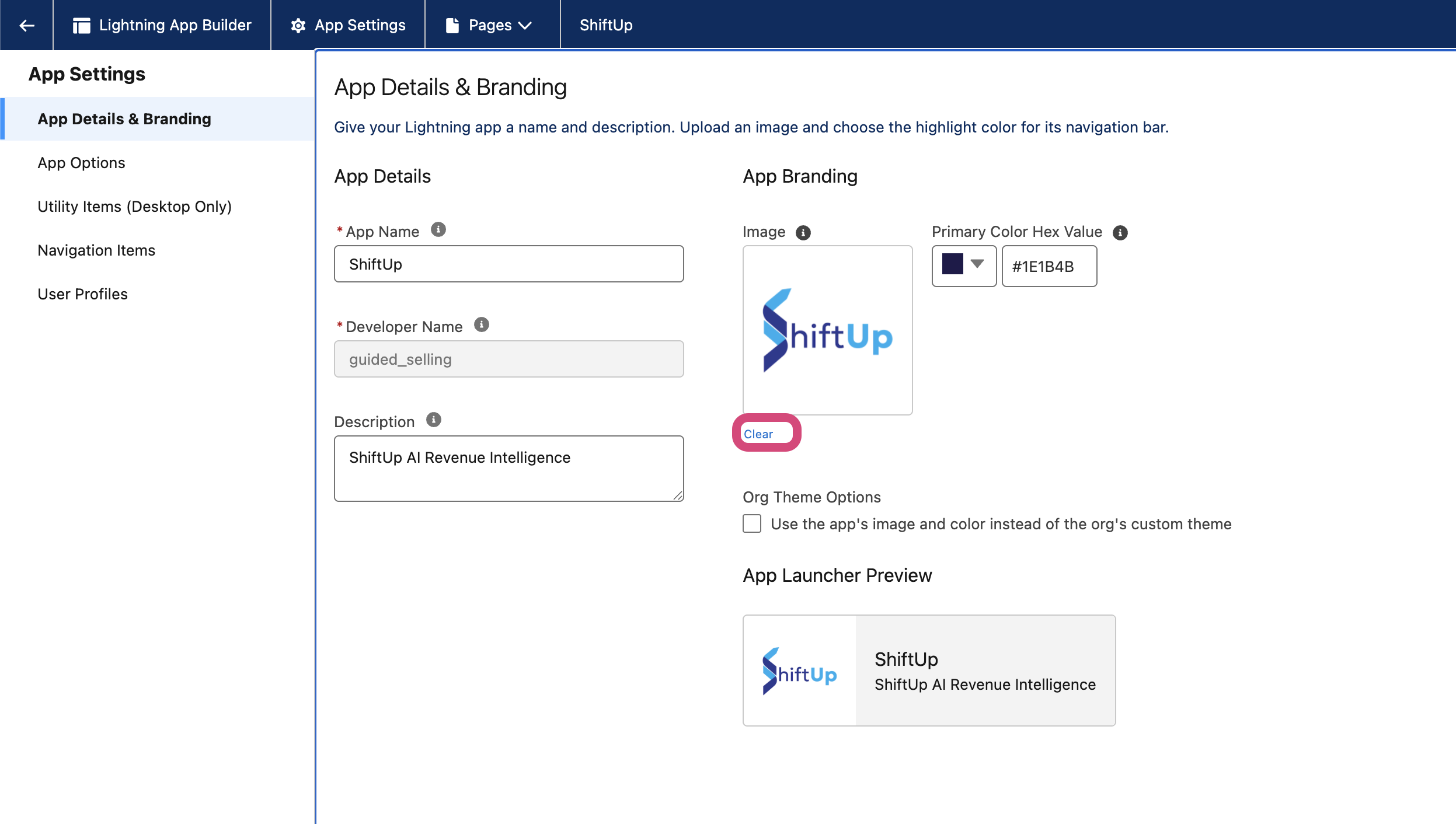
Task: Click the back arrow icon
Action: coord(27,25)
